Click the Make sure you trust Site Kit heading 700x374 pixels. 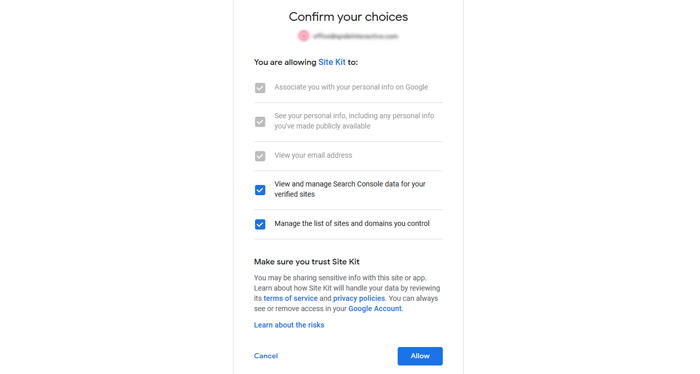307,262
